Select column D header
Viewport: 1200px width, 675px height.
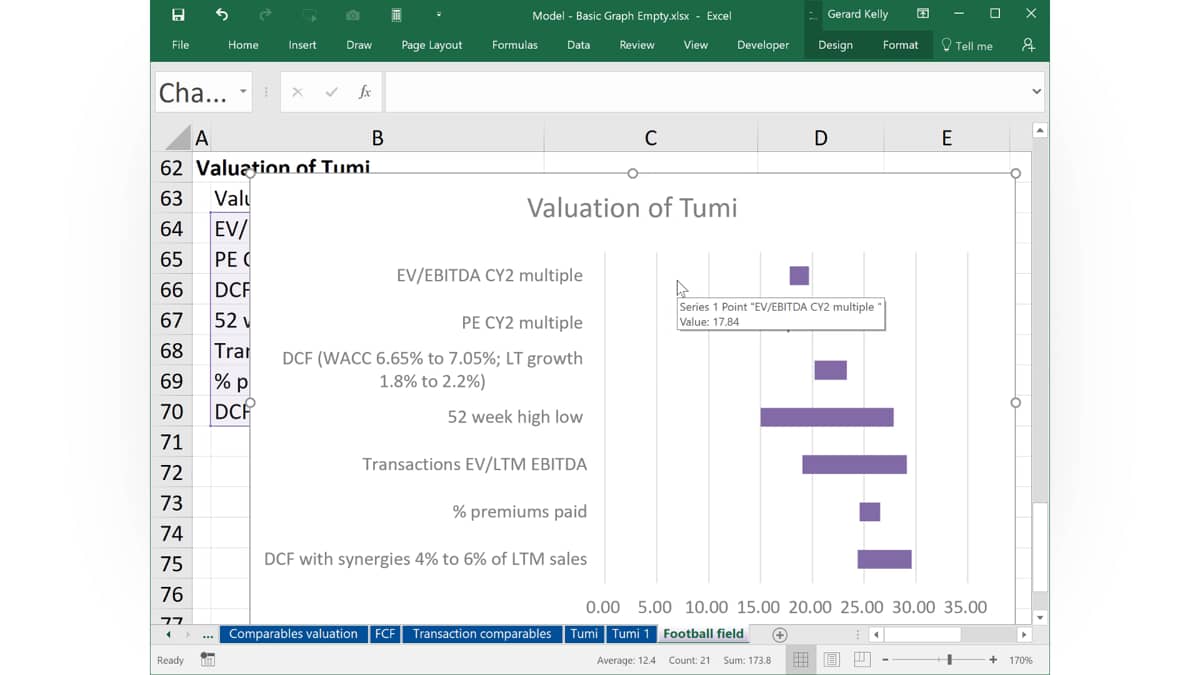click(x=821, y=138)
